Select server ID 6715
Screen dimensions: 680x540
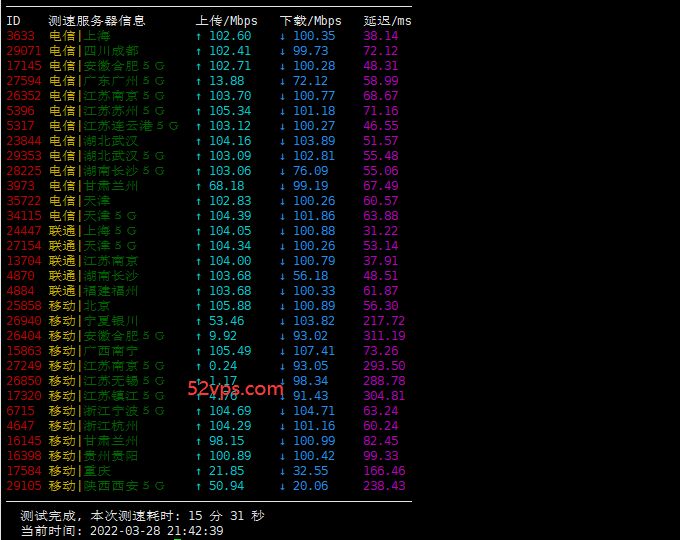pos(20,411)
